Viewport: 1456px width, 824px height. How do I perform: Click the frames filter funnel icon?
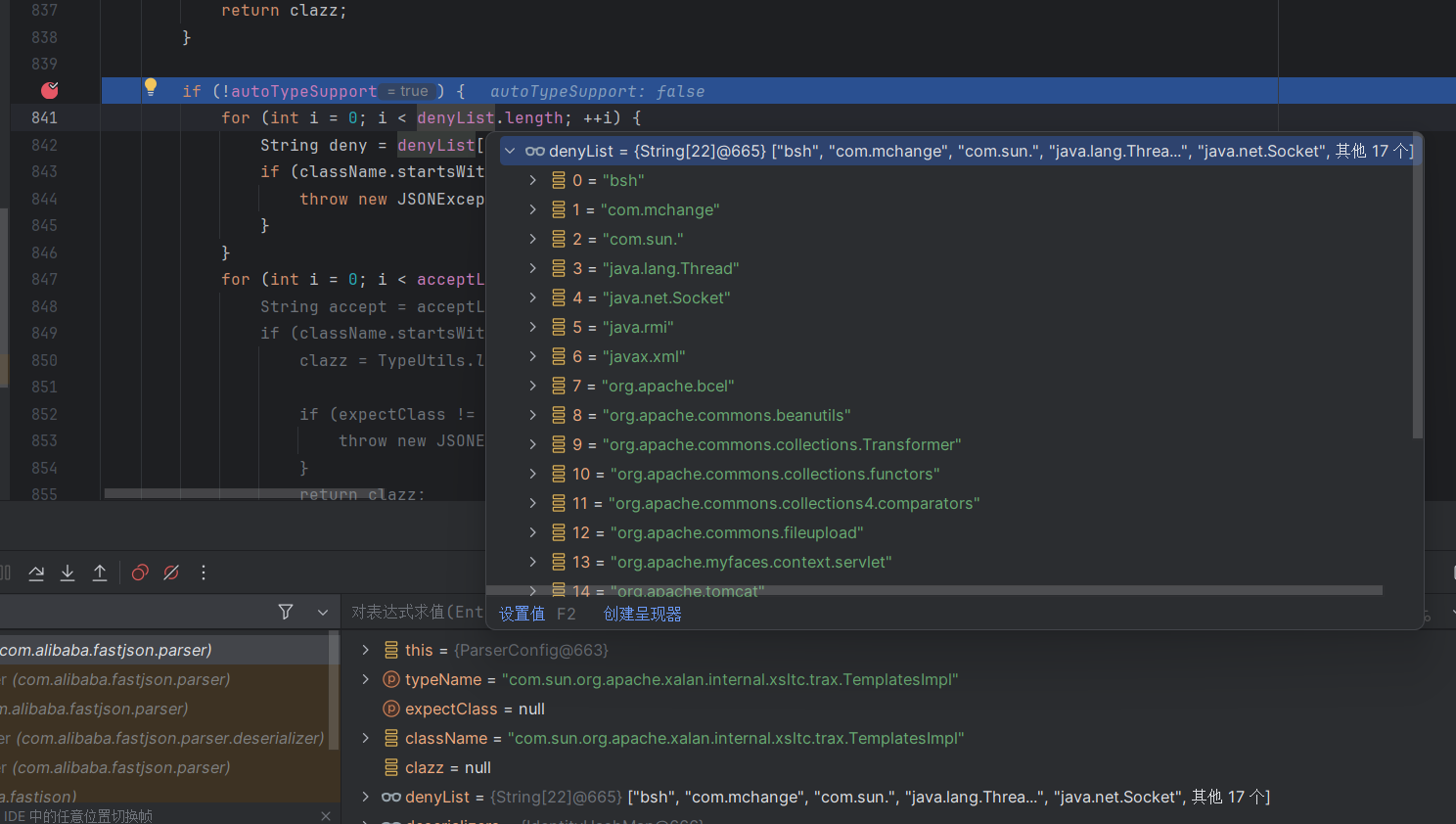(x=286, y=612)
